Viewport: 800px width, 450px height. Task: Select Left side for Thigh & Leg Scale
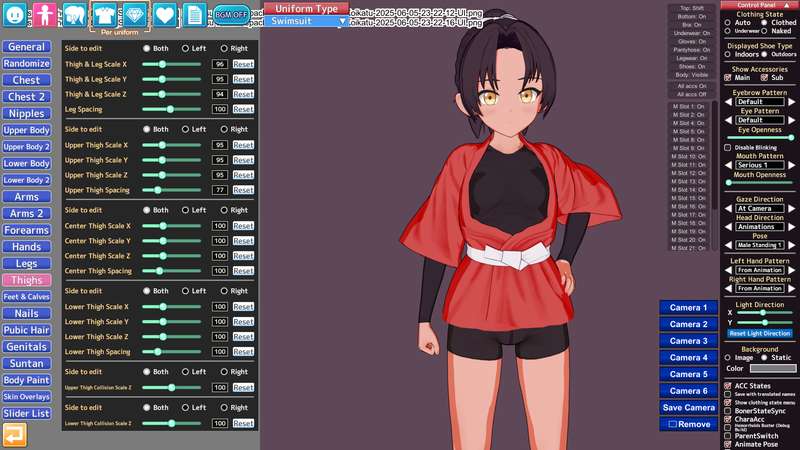tap(185, 48)
